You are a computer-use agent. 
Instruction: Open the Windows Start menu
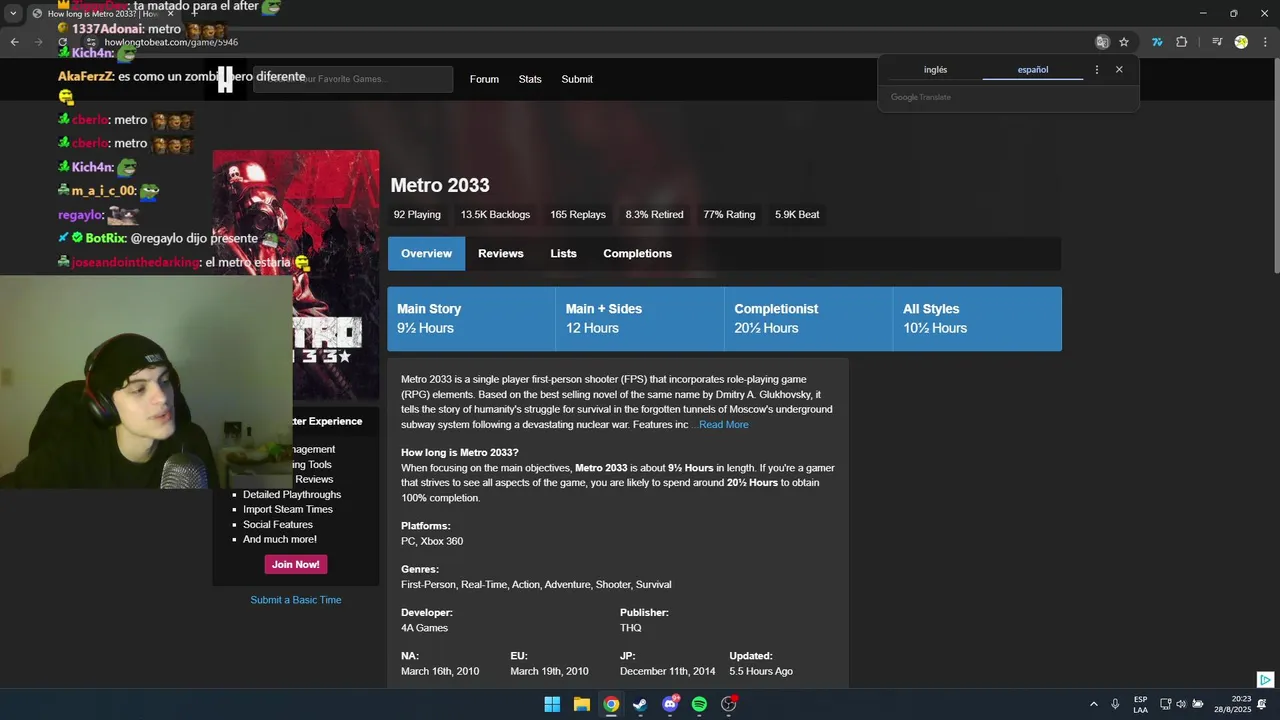point(552,704)
